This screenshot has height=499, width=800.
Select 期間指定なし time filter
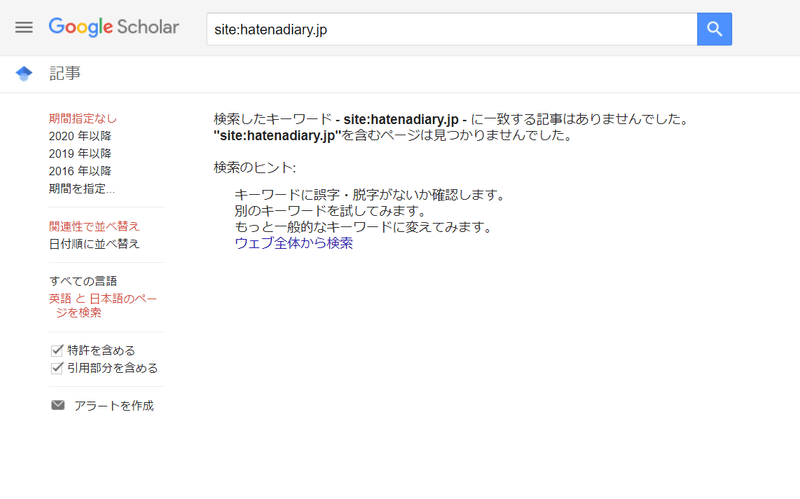83,119
